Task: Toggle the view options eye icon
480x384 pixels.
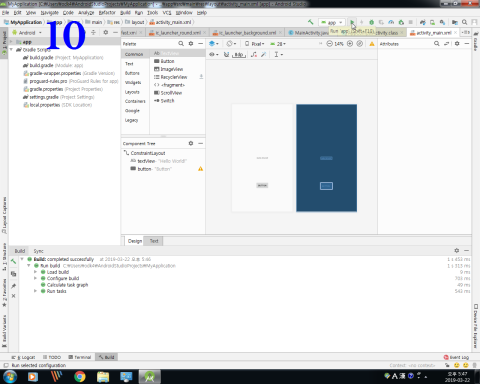Action: pos(213,54)
